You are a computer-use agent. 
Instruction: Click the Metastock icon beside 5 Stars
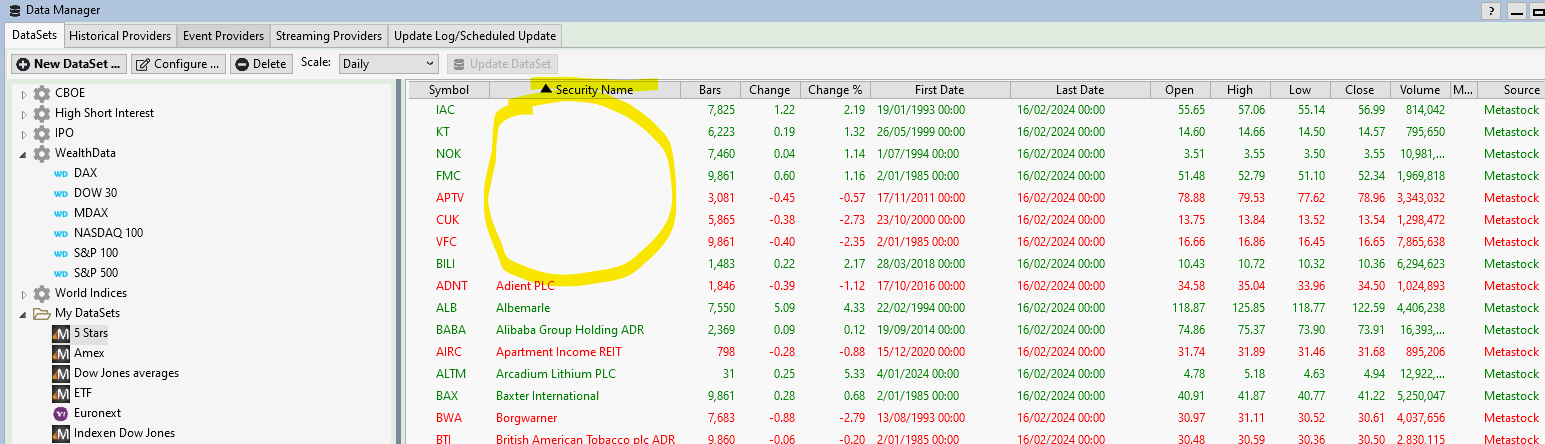60,333
